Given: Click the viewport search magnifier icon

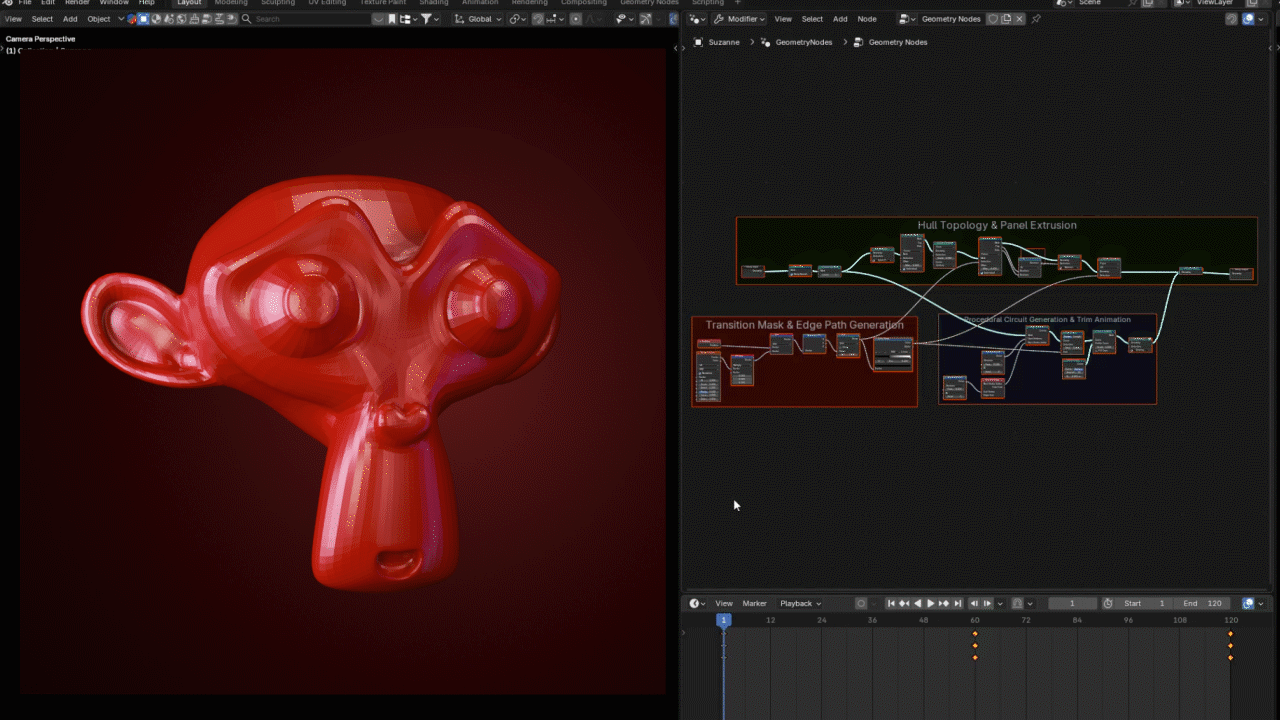Looking at the screenshot, I should 247,19.
